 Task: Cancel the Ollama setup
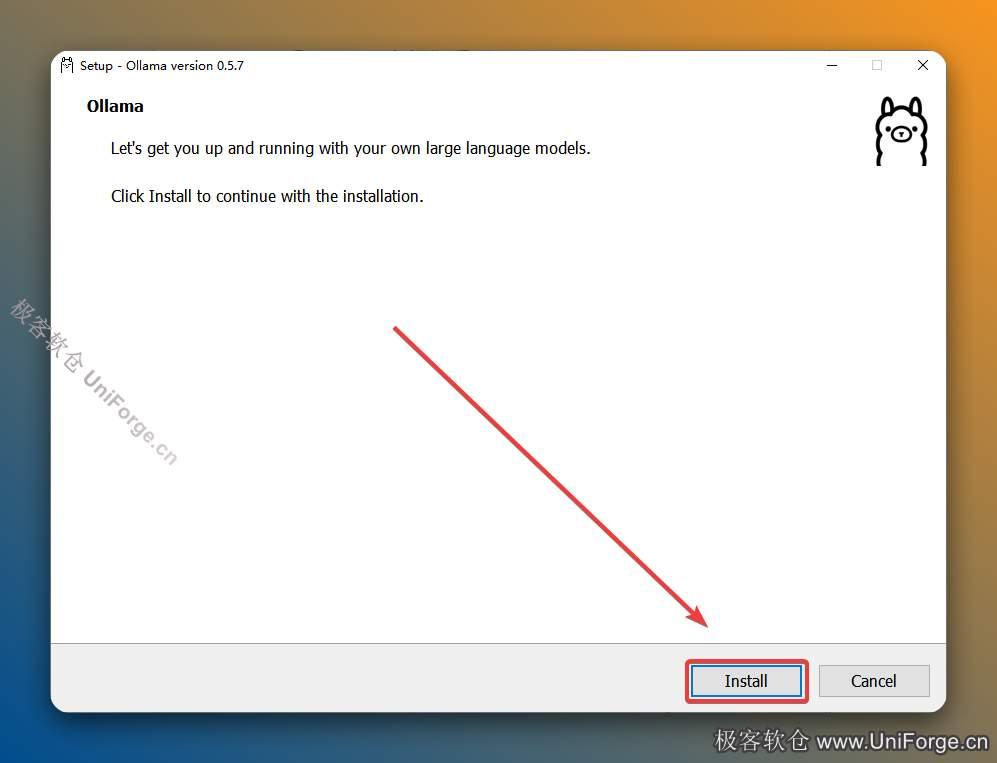tap(874, 681)
